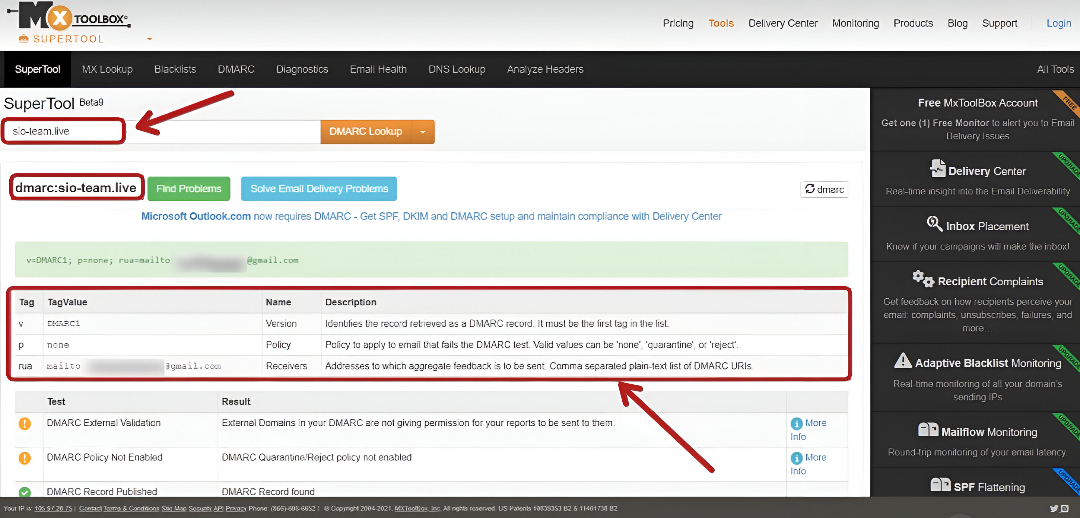
Task: Open the Diagnostics tab
Action: (302, 69)
